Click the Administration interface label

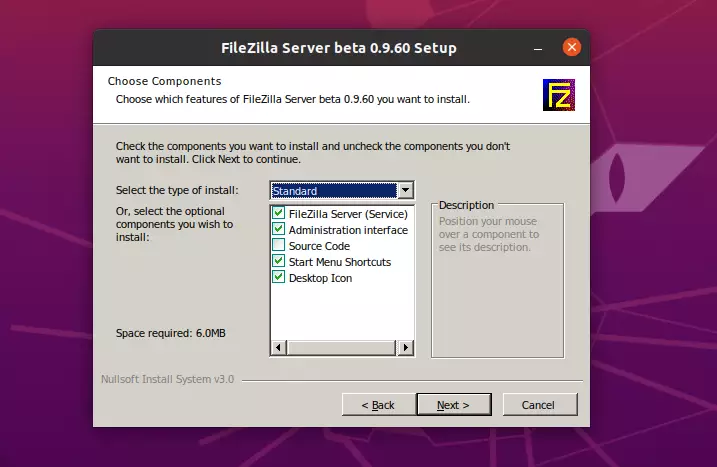click(x=348, y=230)
